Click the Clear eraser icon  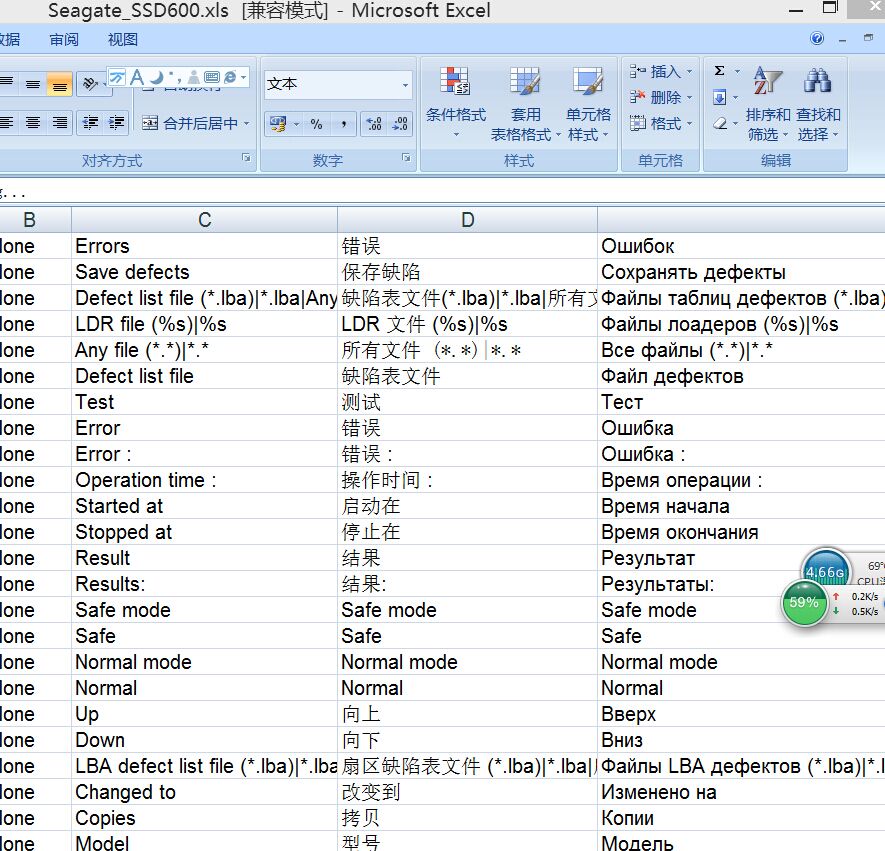pyautogui.click(x=720, y=123)
